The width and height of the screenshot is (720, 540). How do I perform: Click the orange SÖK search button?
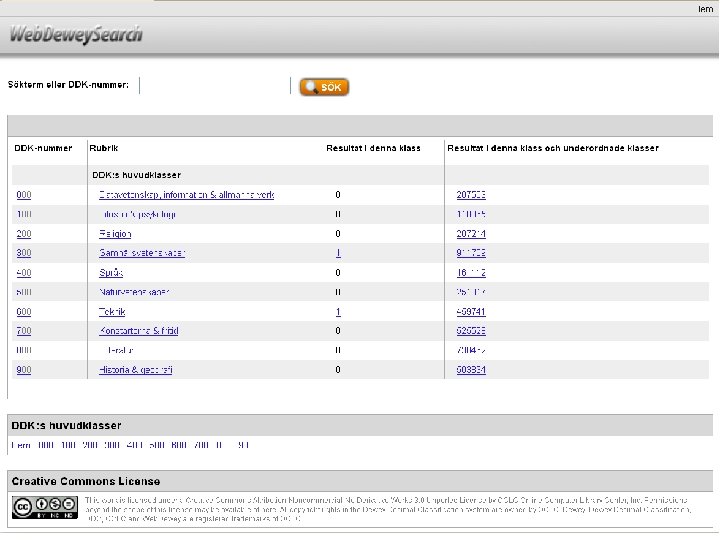pyautogui.click(x=324, y=87)
